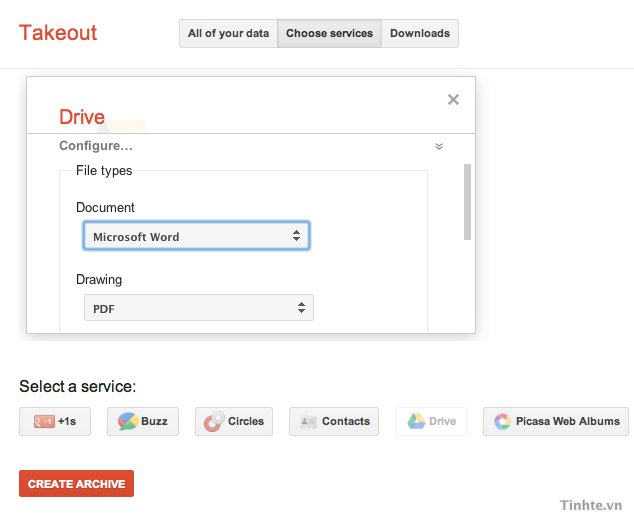Open the Downloads tab

[x=420, y=33]
